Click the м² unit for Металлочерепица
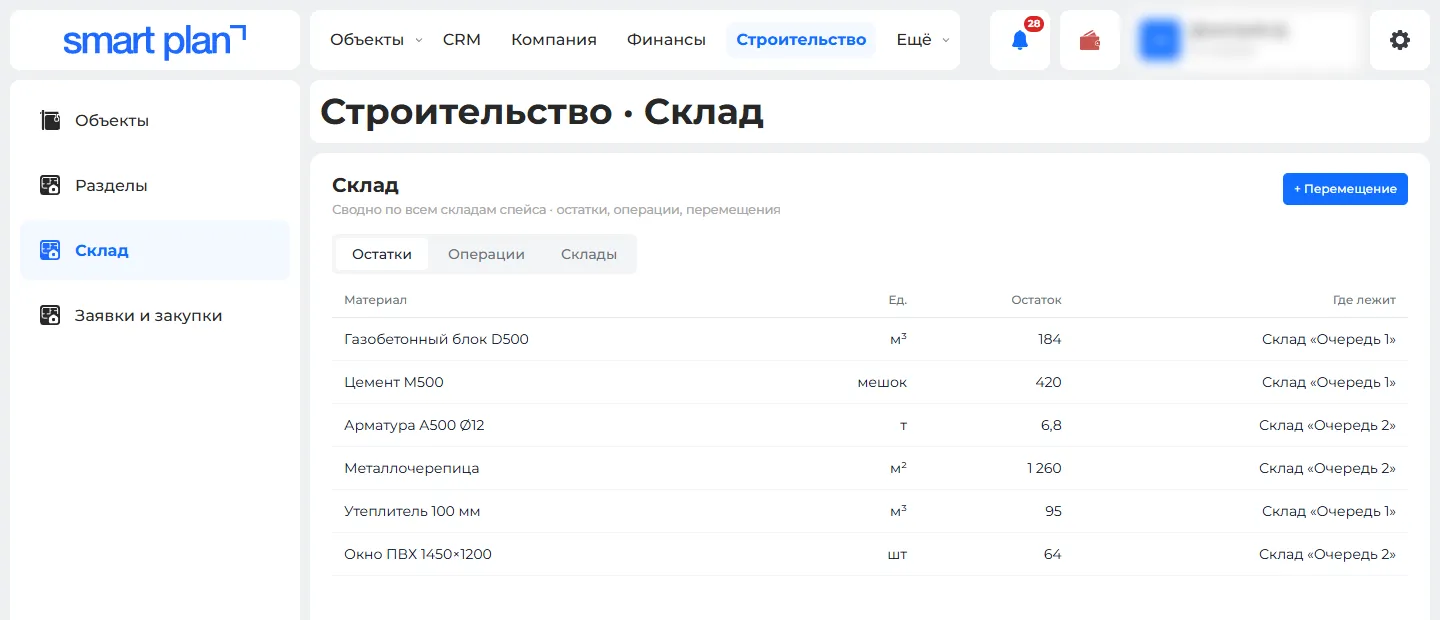This screenshot has height=620, width=1440. (898, 468)
